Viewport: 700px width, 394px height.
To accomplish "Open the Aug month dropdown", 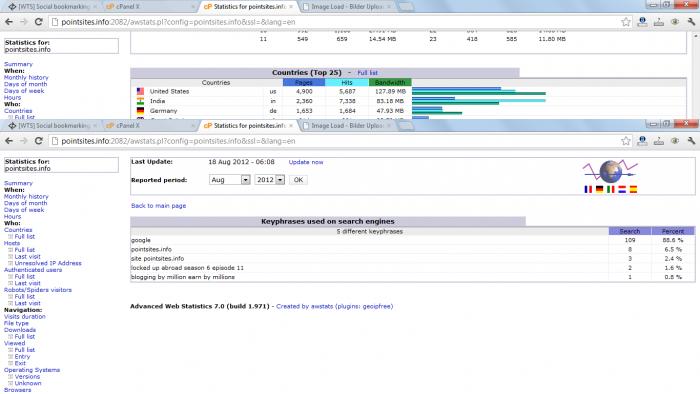I will (x=229, y=180).
